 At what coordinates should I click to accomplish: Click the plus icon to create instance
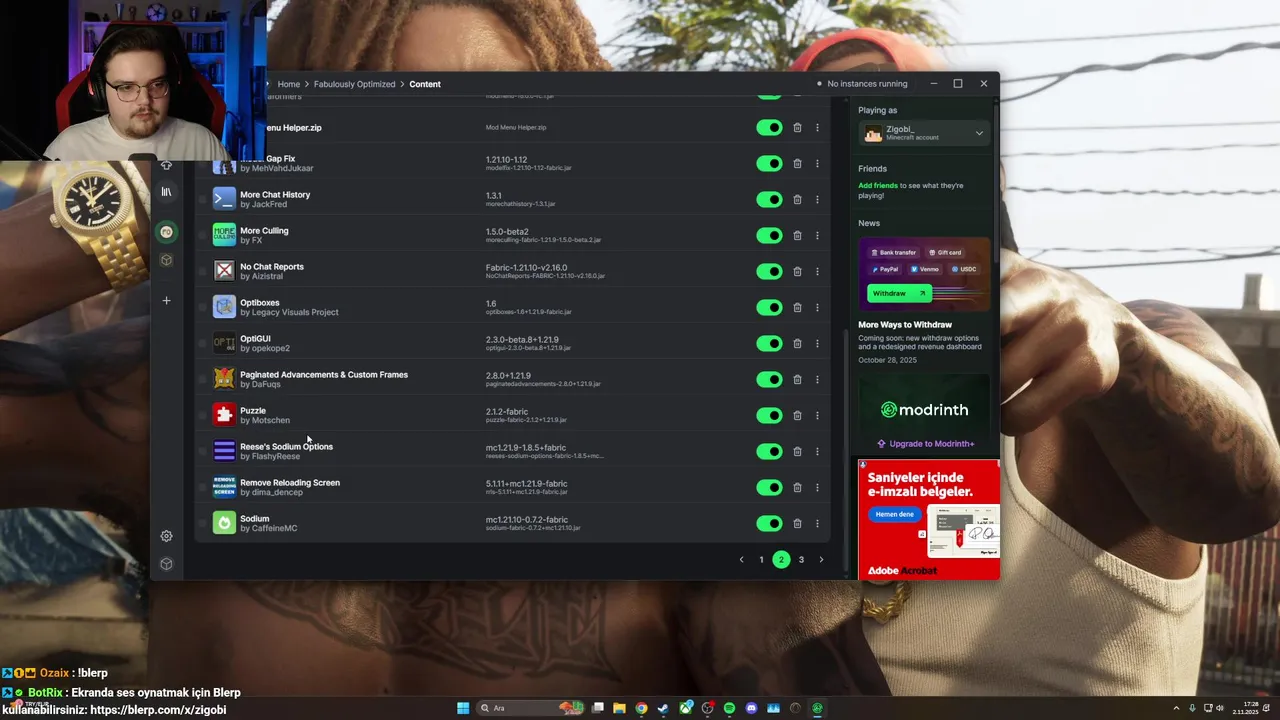coord(166,300)
